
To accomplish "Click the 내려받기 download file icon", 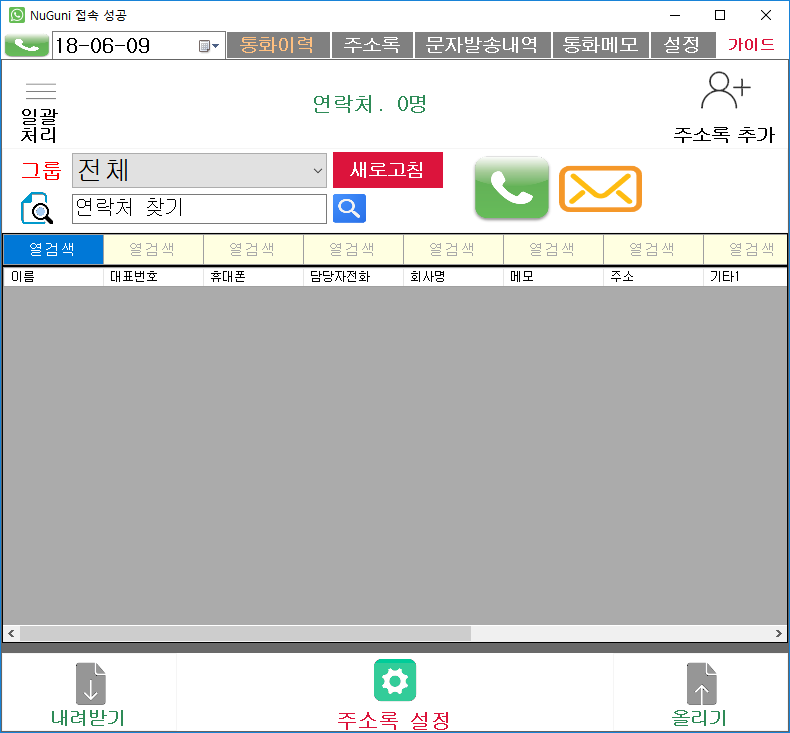I will tap(91, 684).
